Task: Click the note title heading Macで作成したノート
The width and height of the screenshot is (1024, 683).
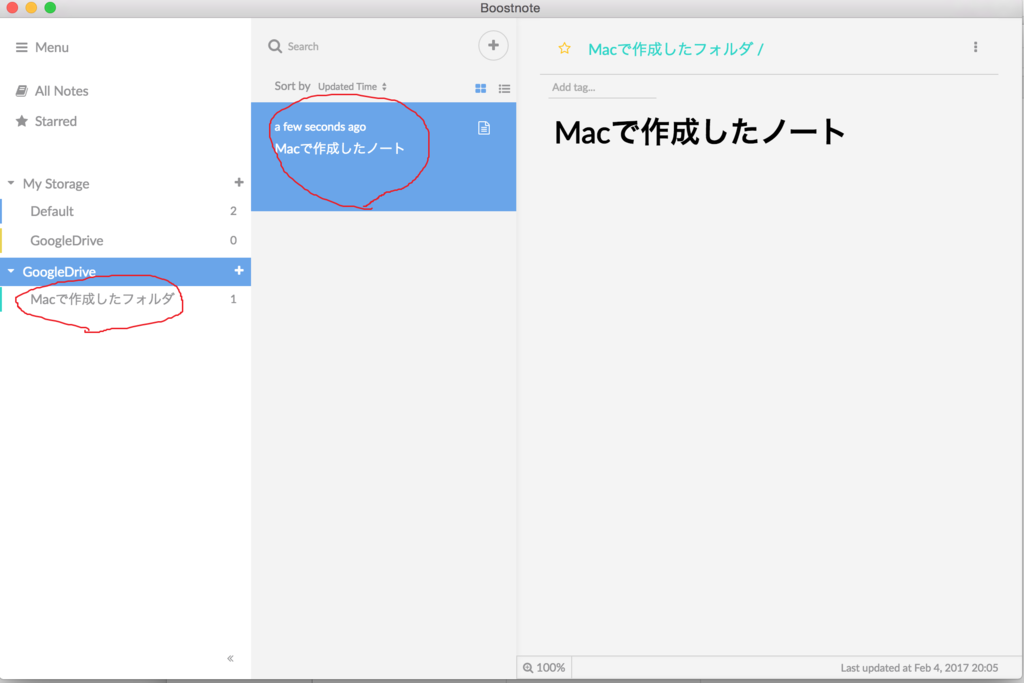Action: pos(699,132)
